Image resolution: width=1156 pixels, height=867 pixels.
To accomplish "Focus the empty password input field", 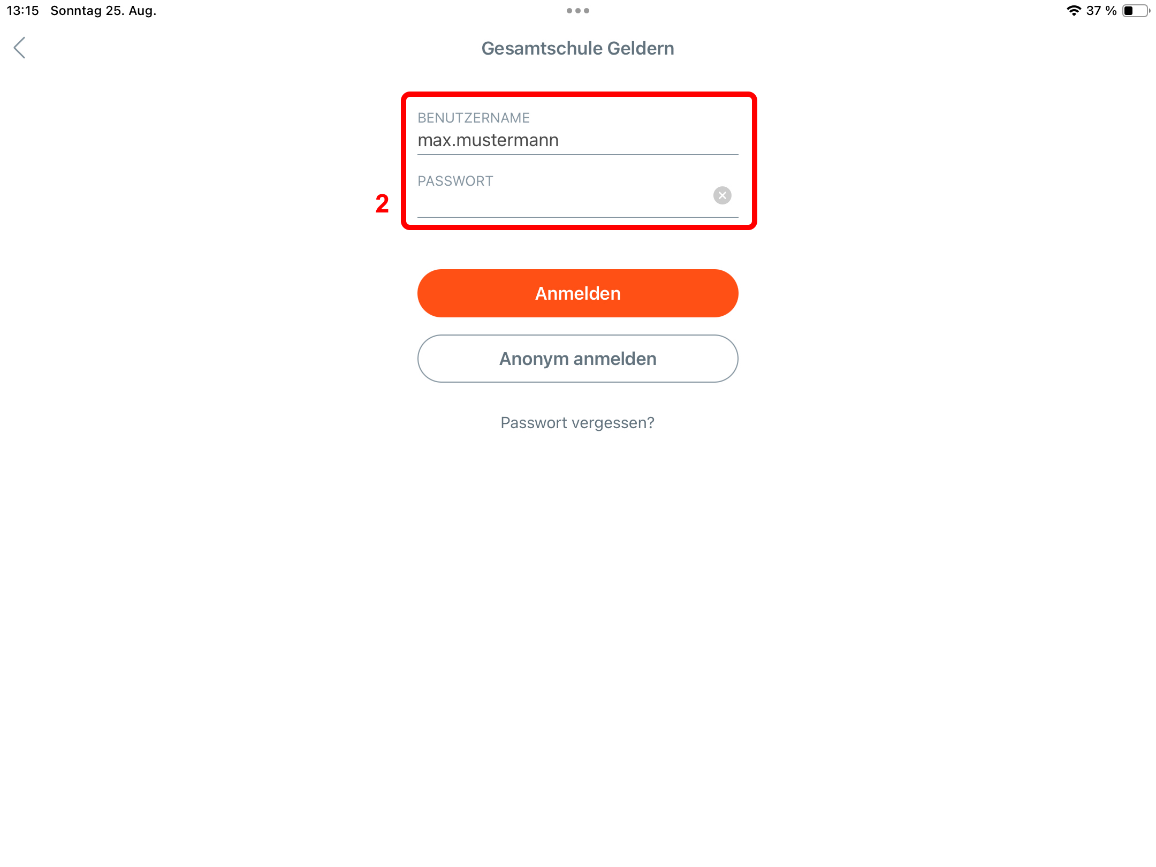I will coord(564,202).
